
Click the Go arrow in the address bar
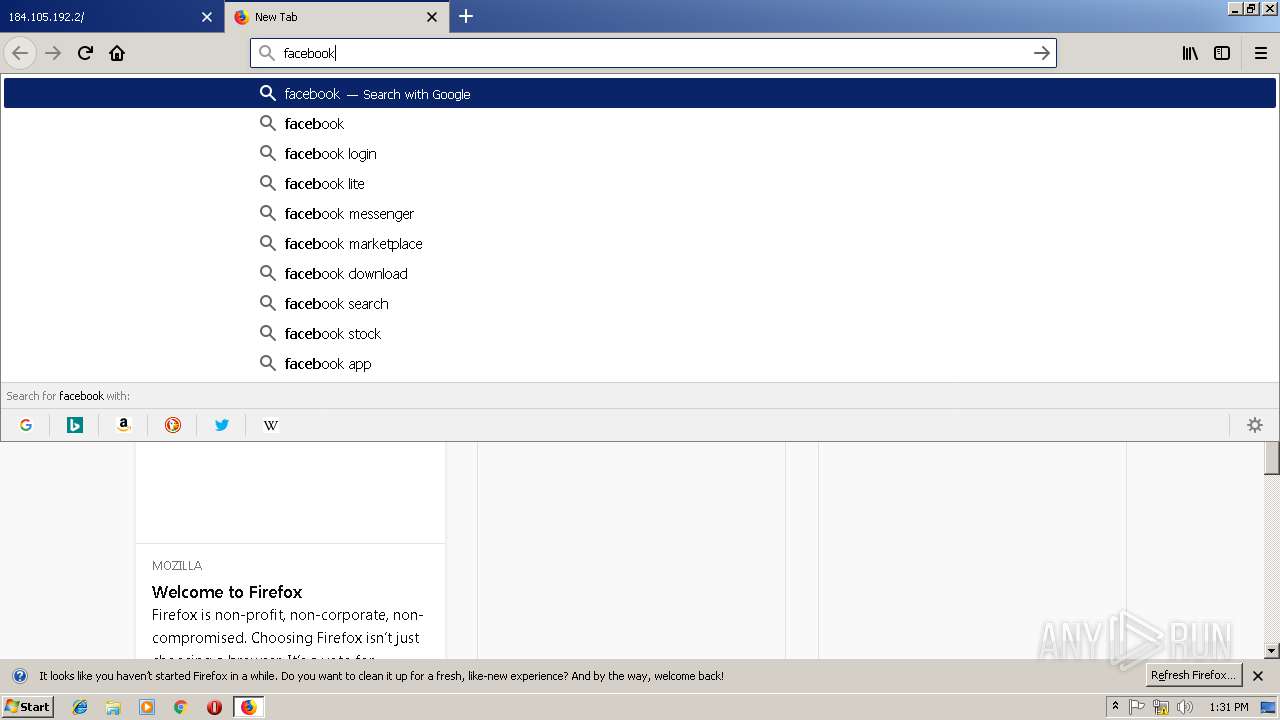1041,53
